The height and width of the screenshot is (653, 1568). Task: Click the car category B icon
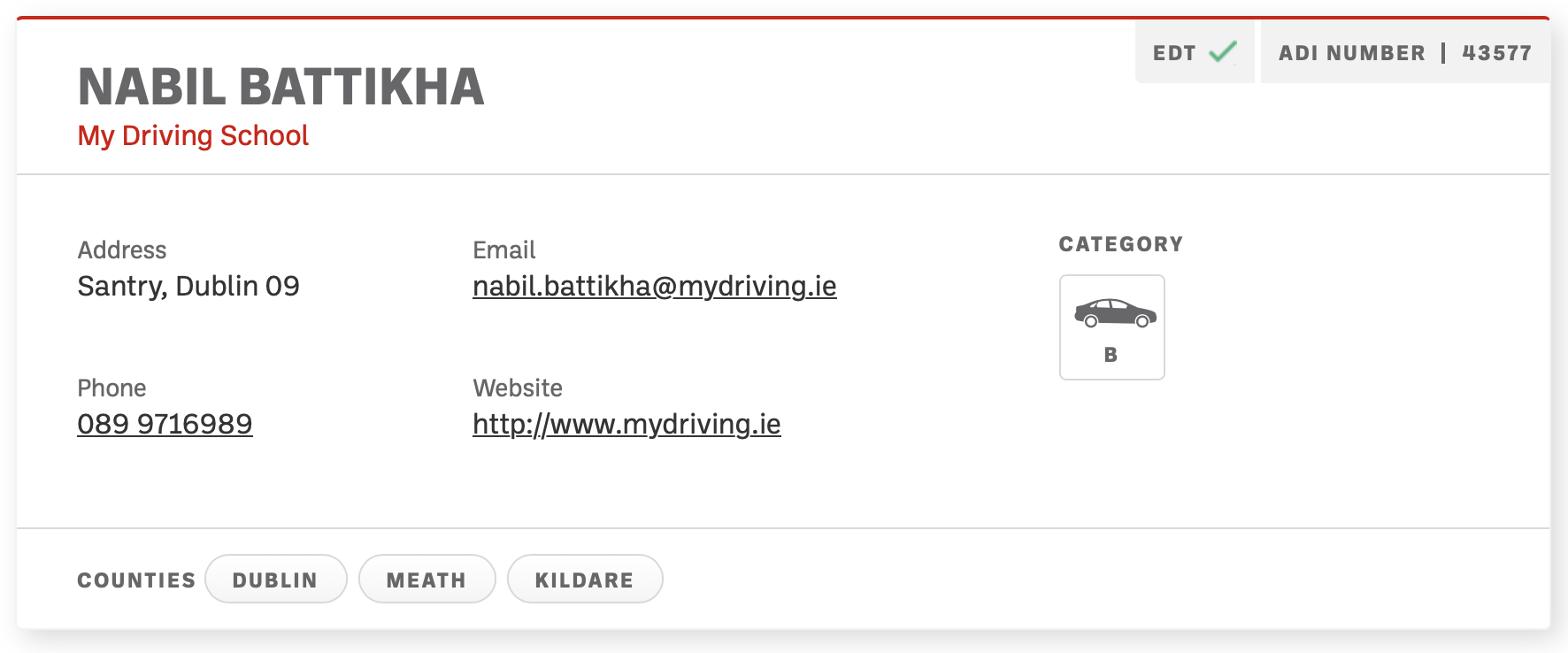1115,313
